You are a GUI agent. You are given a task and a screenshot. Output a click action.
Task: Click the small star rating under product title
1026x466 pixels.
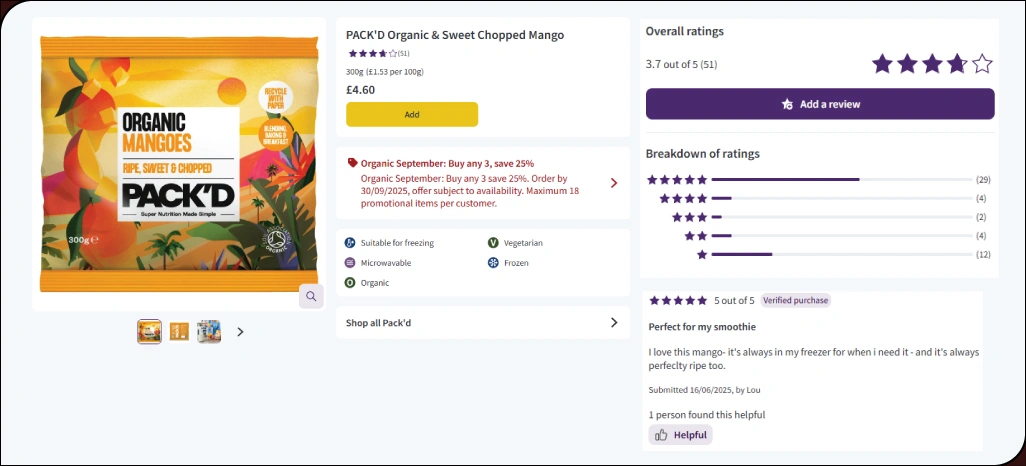click(372, 54)
